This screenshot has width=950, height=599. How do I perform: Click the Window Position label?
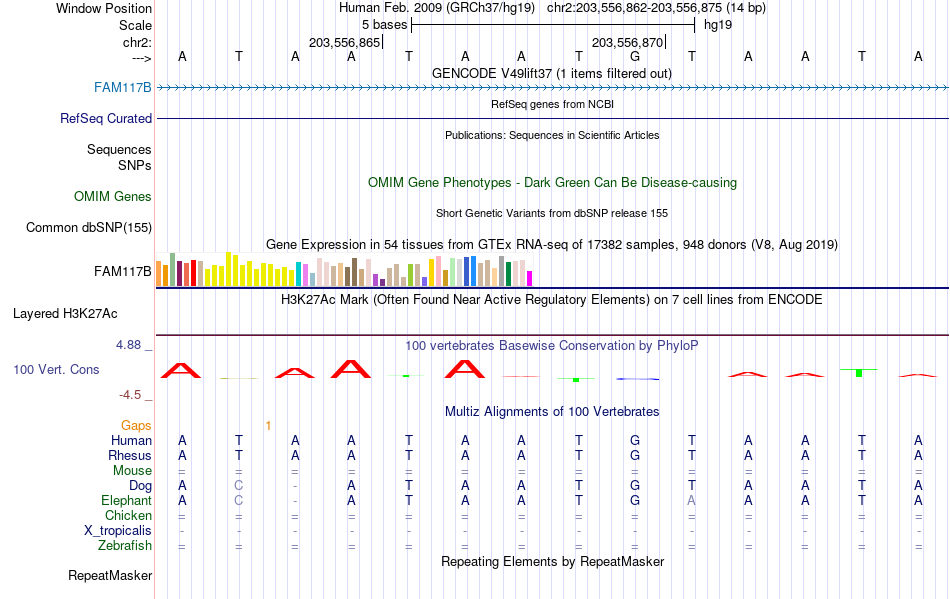point(104,8)
